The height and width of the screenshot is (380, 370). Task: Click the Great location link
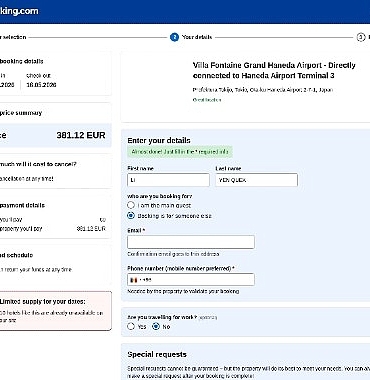pyautogui.click(x=207, y=100)
